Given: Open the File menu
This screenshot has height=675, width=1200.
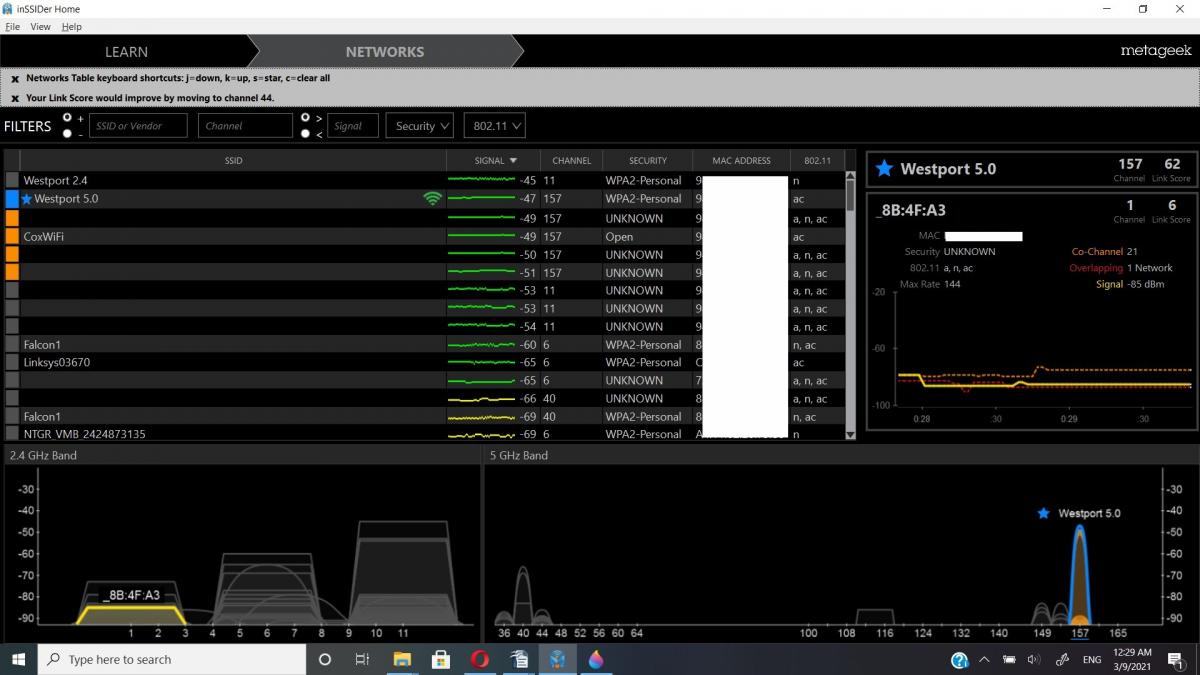Looking at the screenshot, I should click(x=13, y=27).
